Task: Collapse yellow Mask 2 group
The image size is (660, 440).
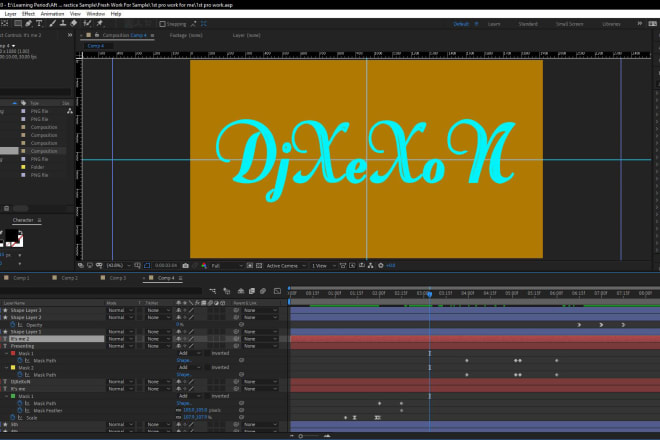Action: click(x=6, y=368)
